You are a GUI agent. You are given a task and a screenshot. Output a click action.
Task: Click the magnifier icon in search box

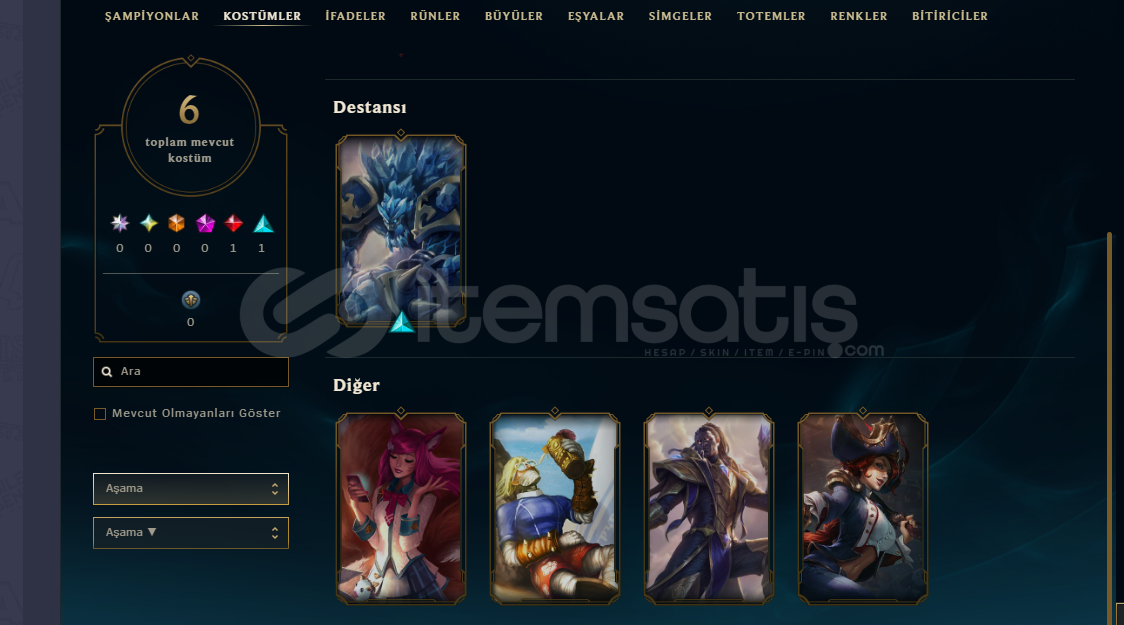(x=107, y=372)
